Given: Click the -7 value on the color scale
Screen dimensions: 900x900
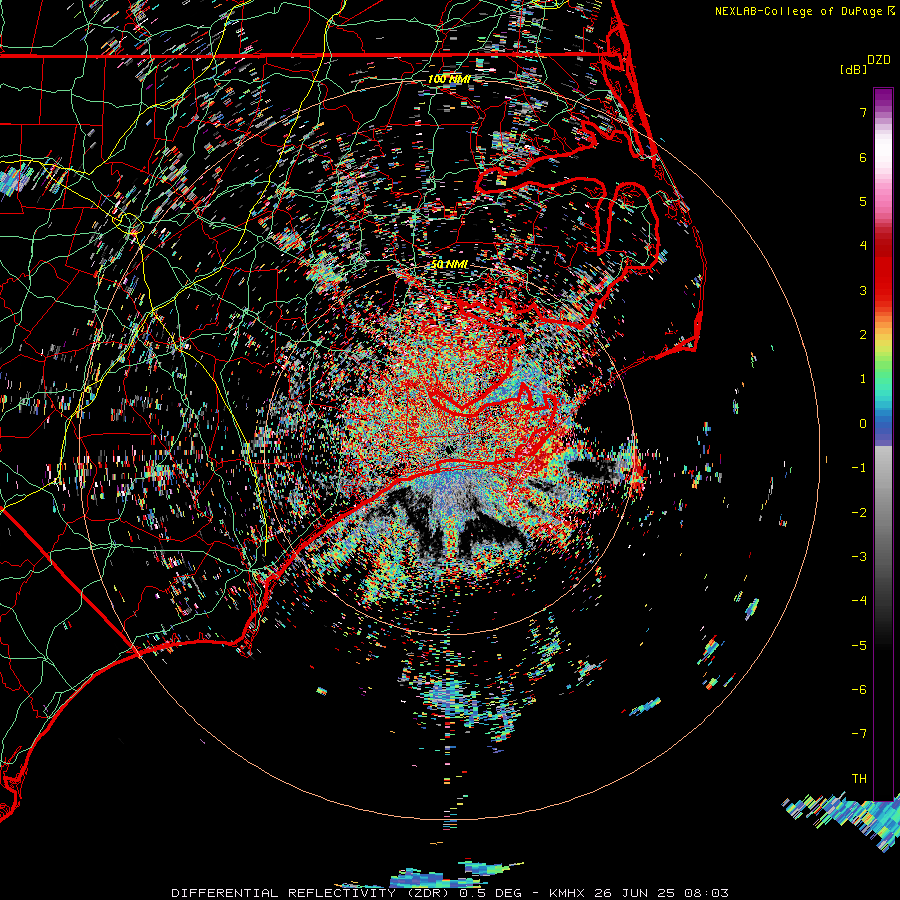Looking at the screenshot, I should pyautogui.click(x=859, y=734).
